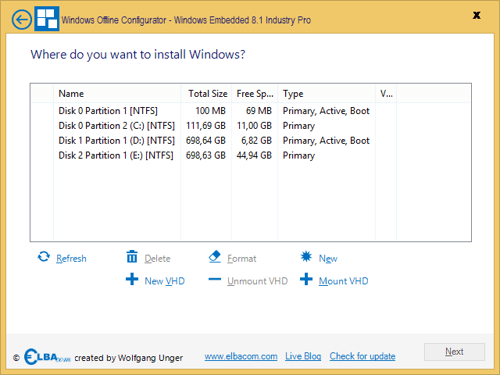
Task: Sort by the Total Size column header
Action: 206,94
